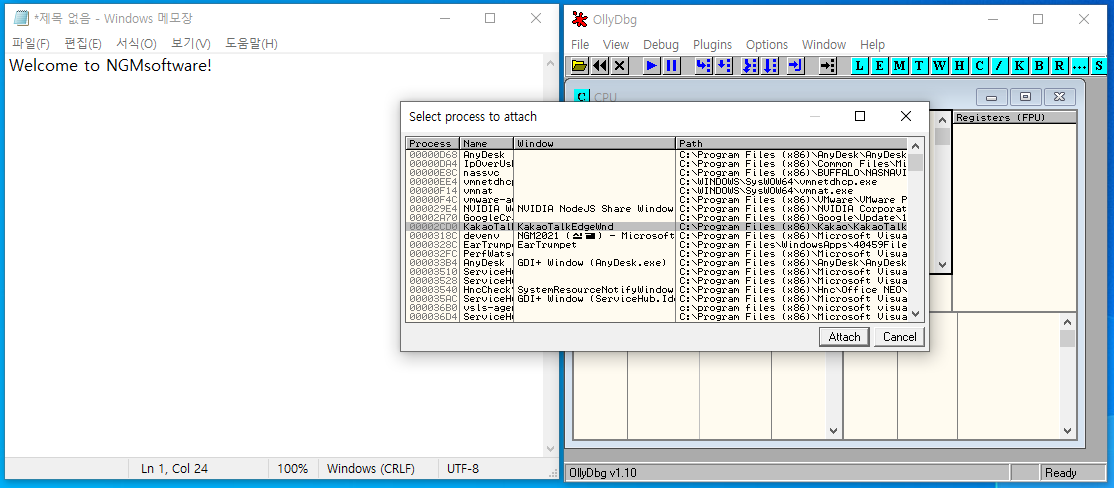Click the Attach button

[844, 337]
